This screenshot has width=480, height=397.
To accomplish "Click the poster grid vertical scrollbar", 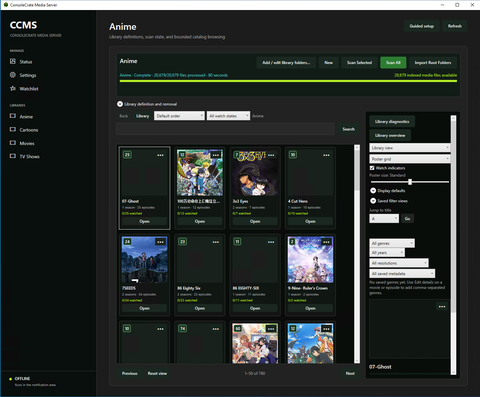I will click(x=357, y=254).
